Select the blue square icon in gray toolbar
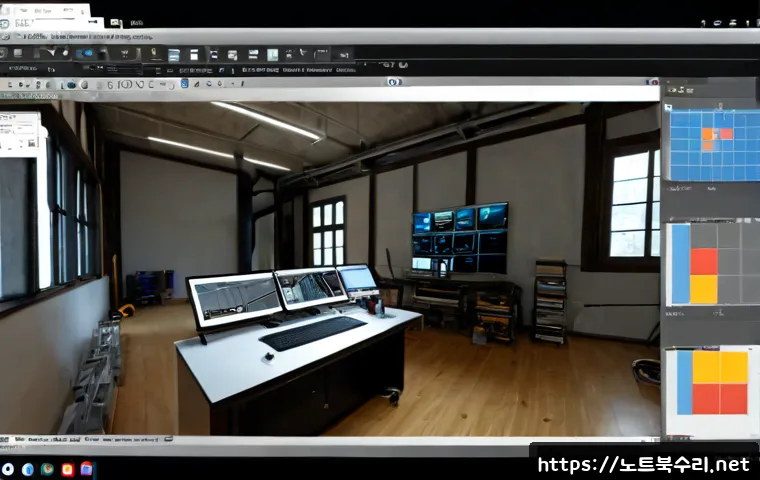 coord(185,83)
